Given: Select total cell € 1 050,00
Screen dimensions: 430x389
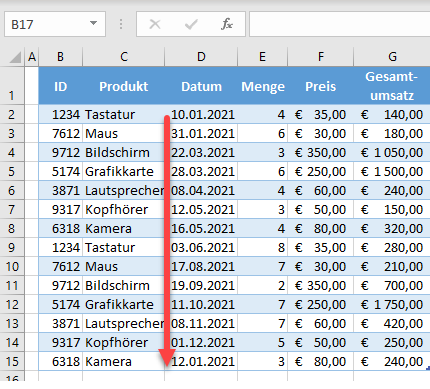Looking at the screenshot, I should point(392,152).
